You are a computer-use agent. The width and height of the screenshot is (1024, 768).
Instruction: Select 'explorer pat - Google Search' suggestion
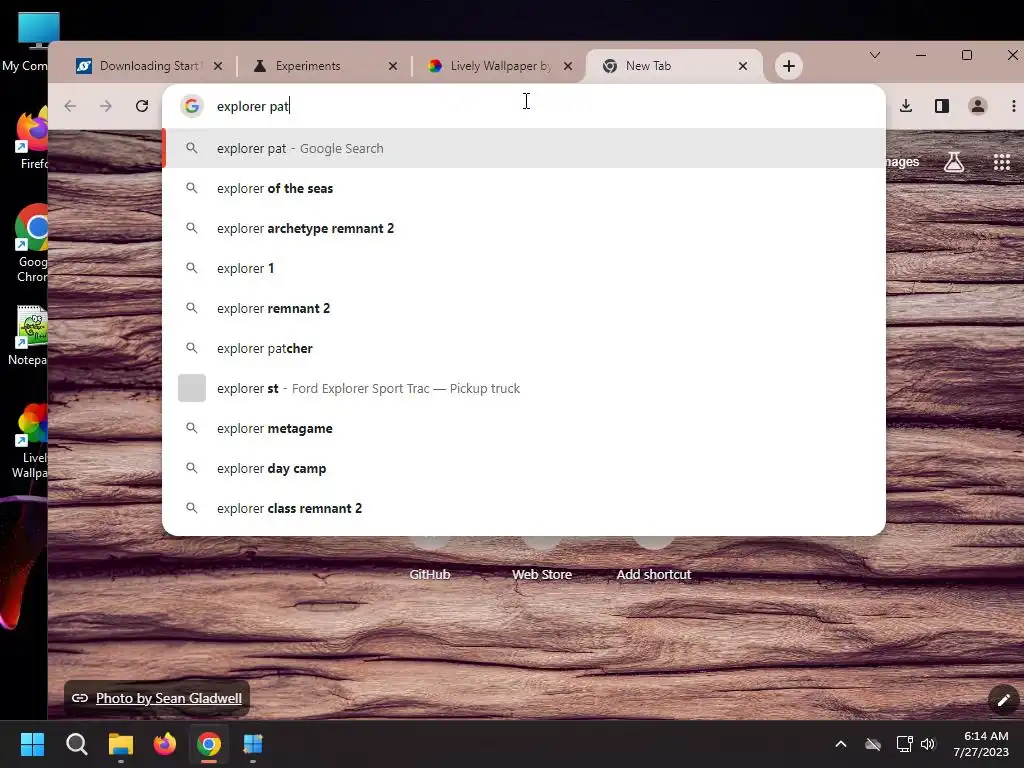coord(524,148)
